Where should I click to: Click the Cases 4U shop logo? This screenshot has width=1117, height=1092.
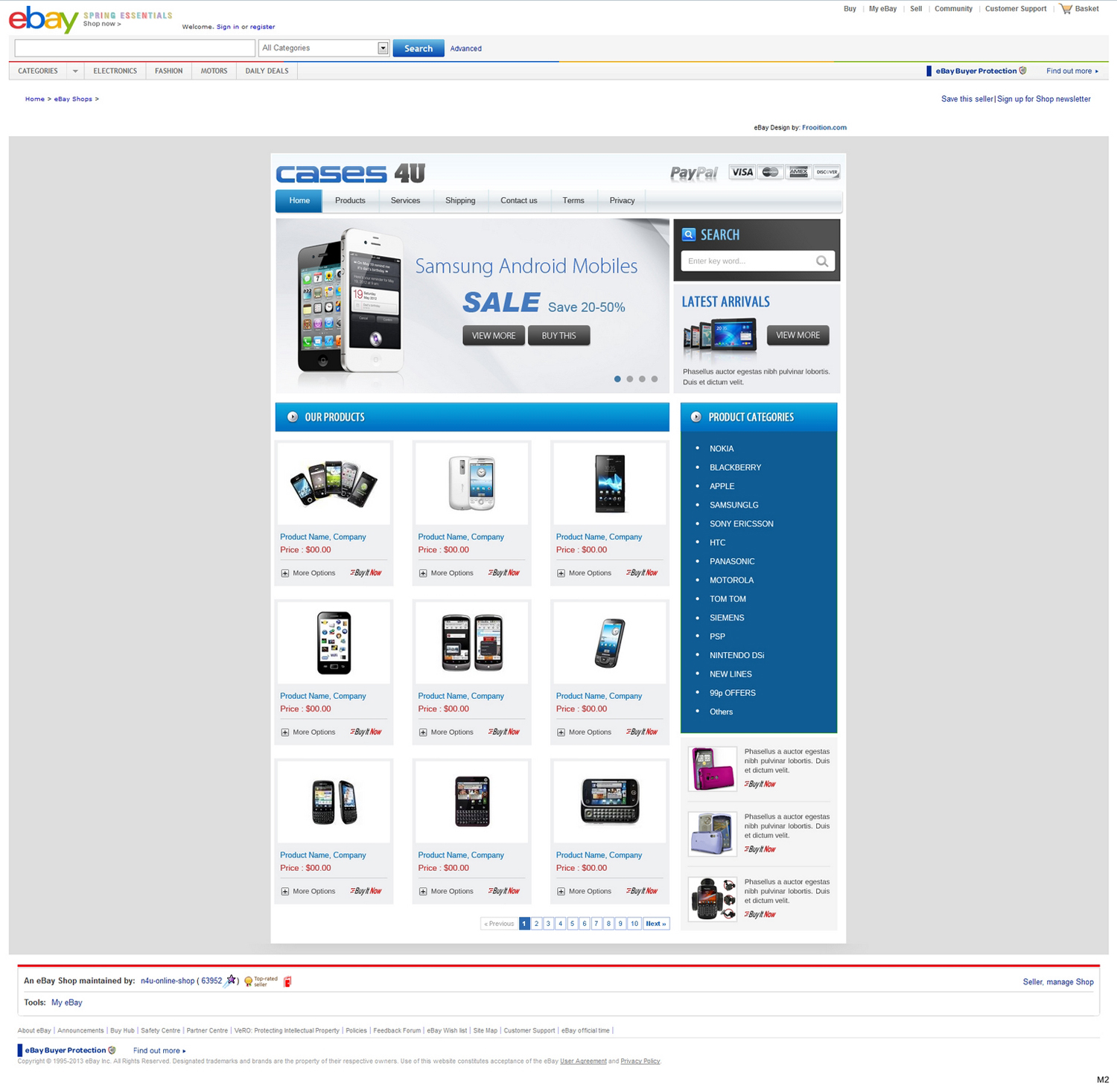(x=350, y=173)
